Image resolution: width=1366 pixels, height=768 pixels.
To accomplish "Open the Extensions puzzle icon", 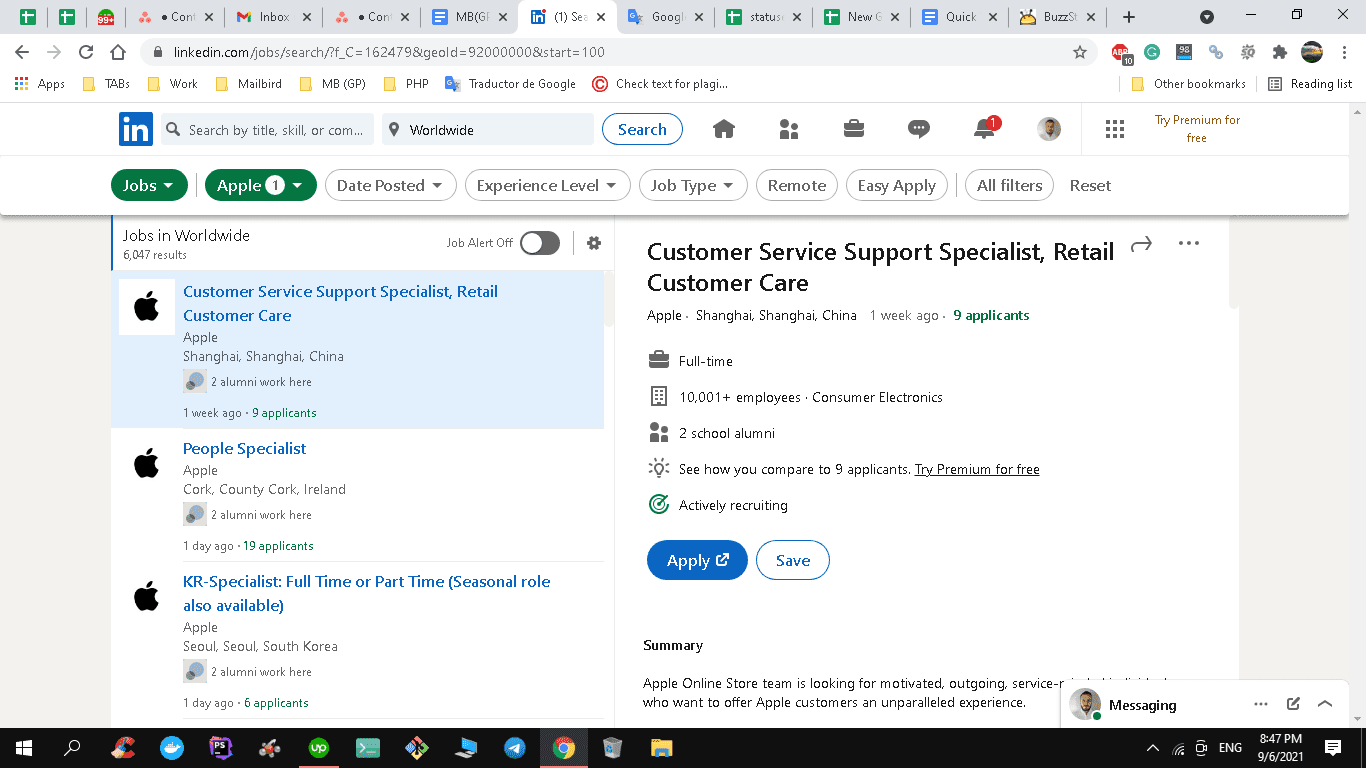I will pyautogui.click(x=1279, y=52).
